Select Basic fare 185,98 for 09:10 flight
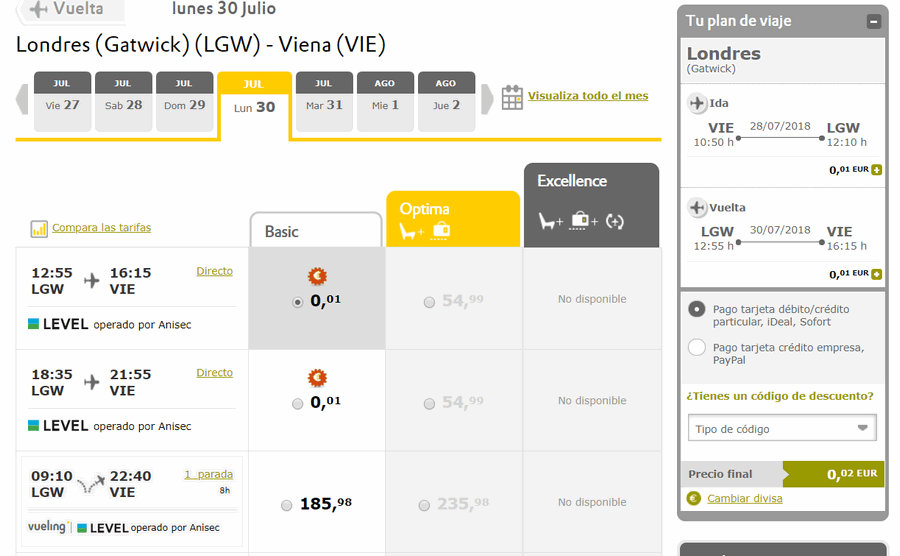 click(x=286, y=505)
